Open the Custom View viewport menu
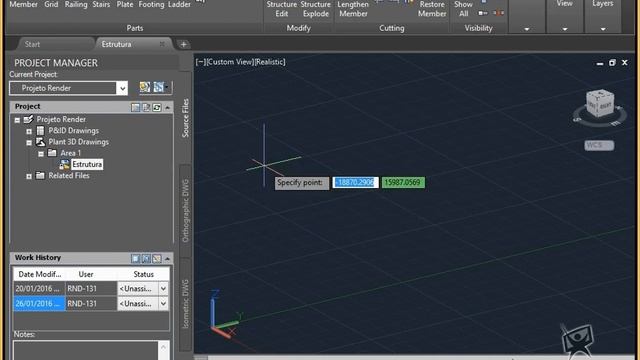 (229, 62)
